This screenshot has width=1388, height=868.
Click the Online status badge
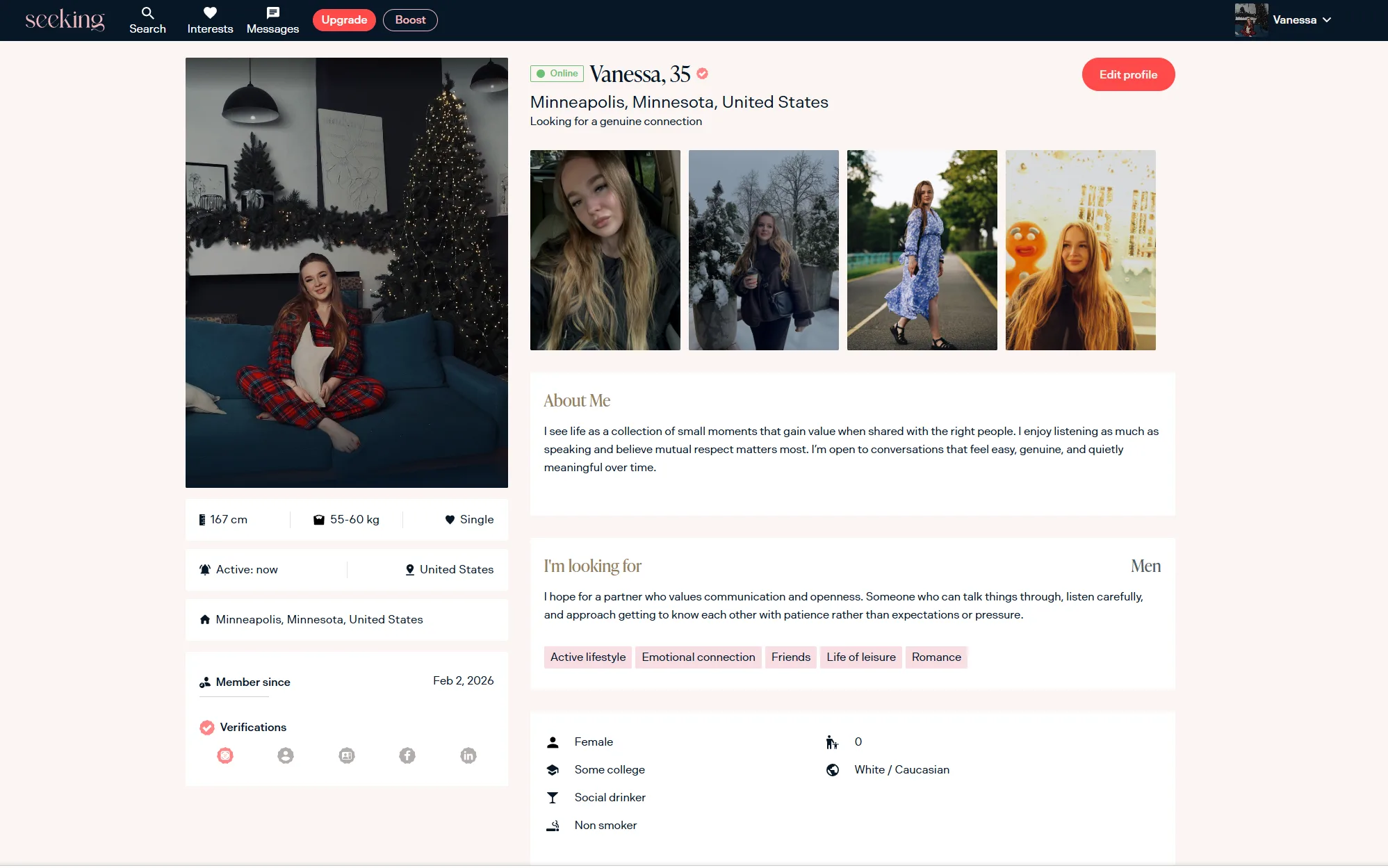557,74
